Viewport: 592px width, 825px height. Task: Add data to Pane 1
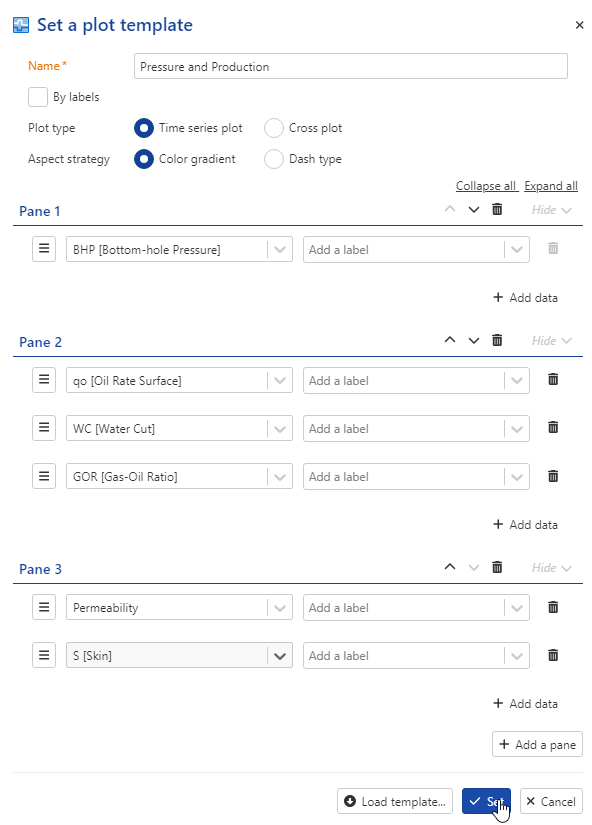(x=525, y=298)
